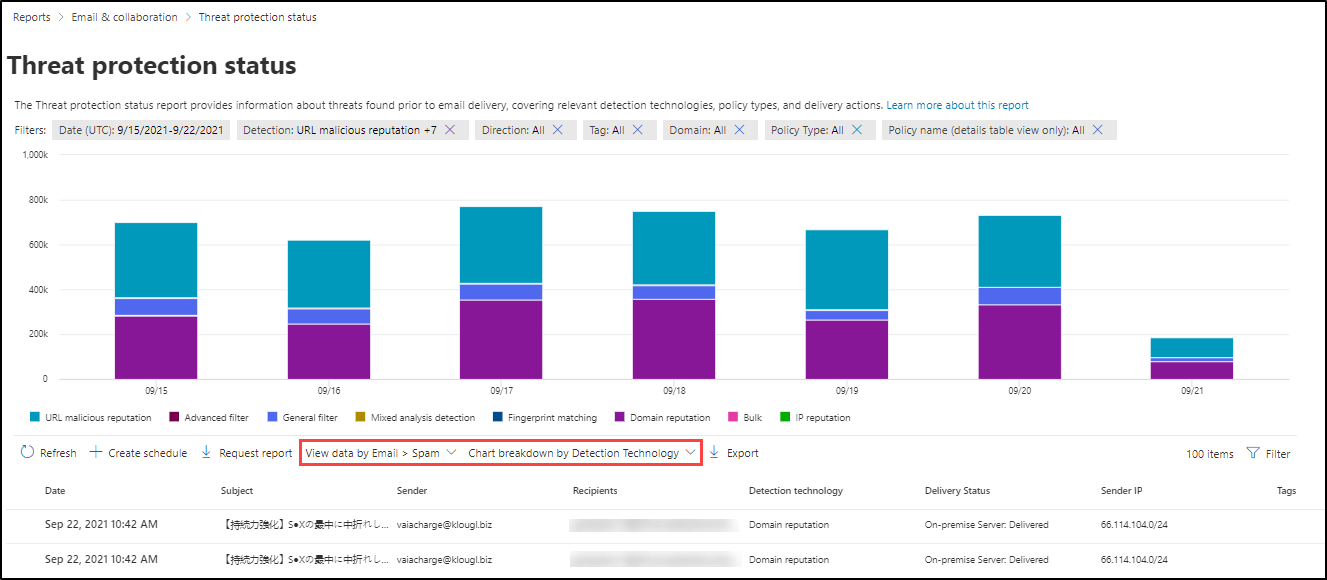Navigate to Reports in the breadcrumb

(30, 17)
